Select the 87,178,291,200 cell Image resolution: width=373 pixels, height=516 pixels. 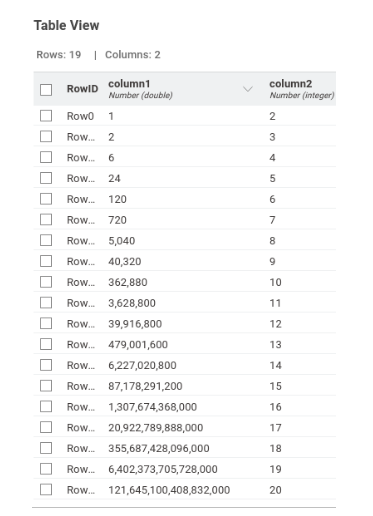click(145, 386)
